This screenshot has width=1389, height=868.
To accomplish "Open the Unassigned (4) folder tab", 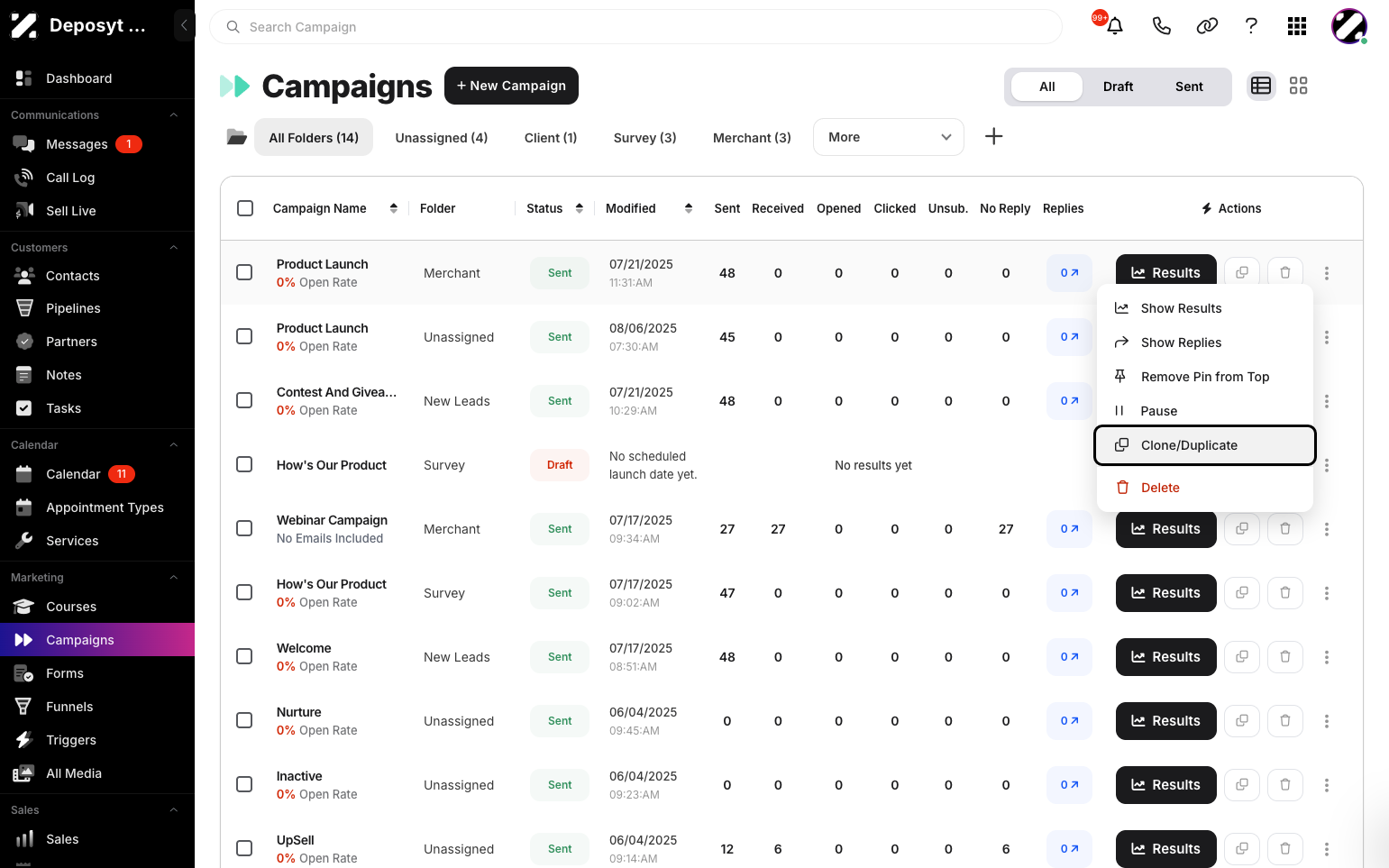I will [442, 138].
